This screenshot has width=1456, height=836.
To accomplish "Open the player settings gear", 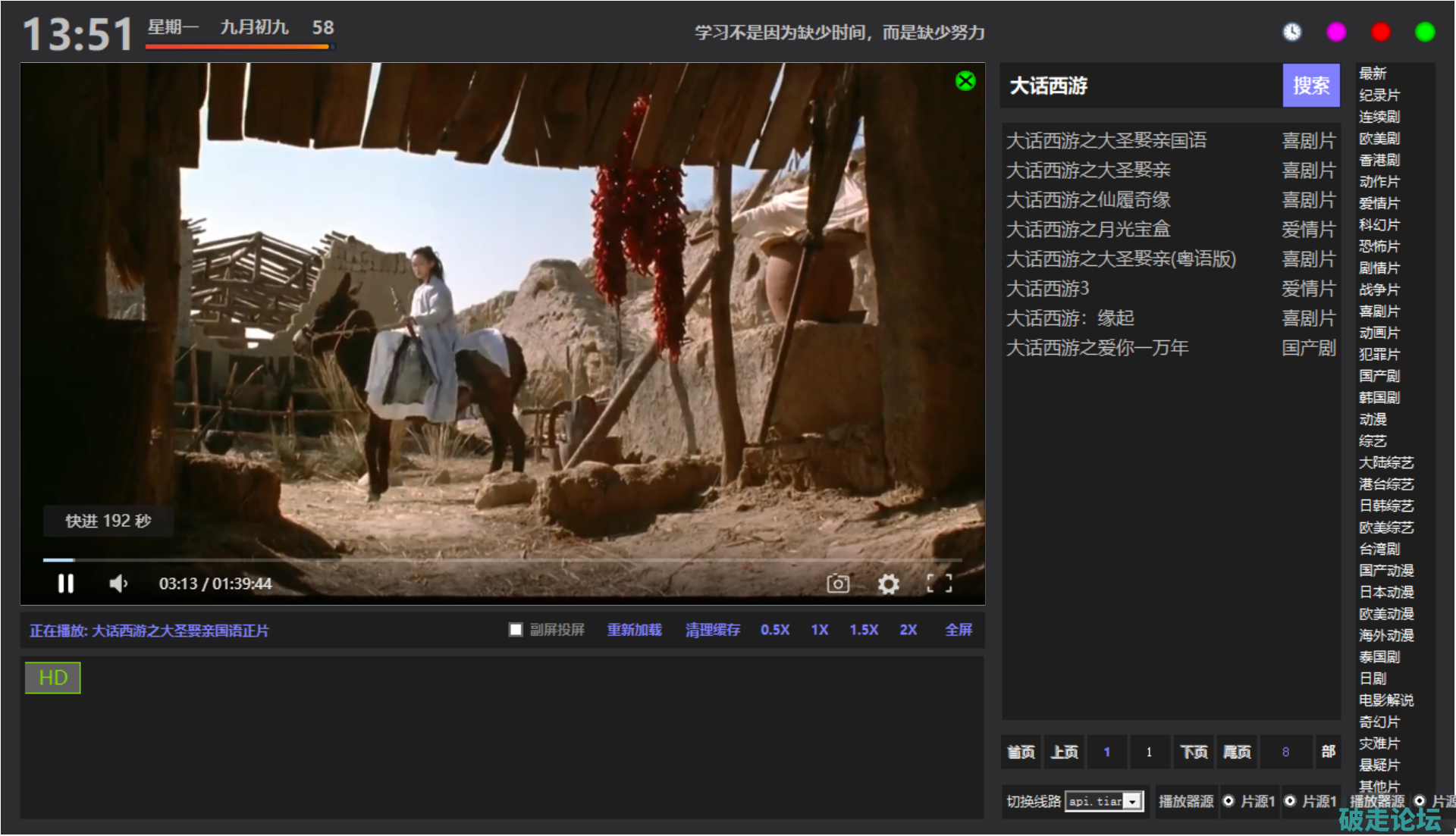I will coord(888,583).
